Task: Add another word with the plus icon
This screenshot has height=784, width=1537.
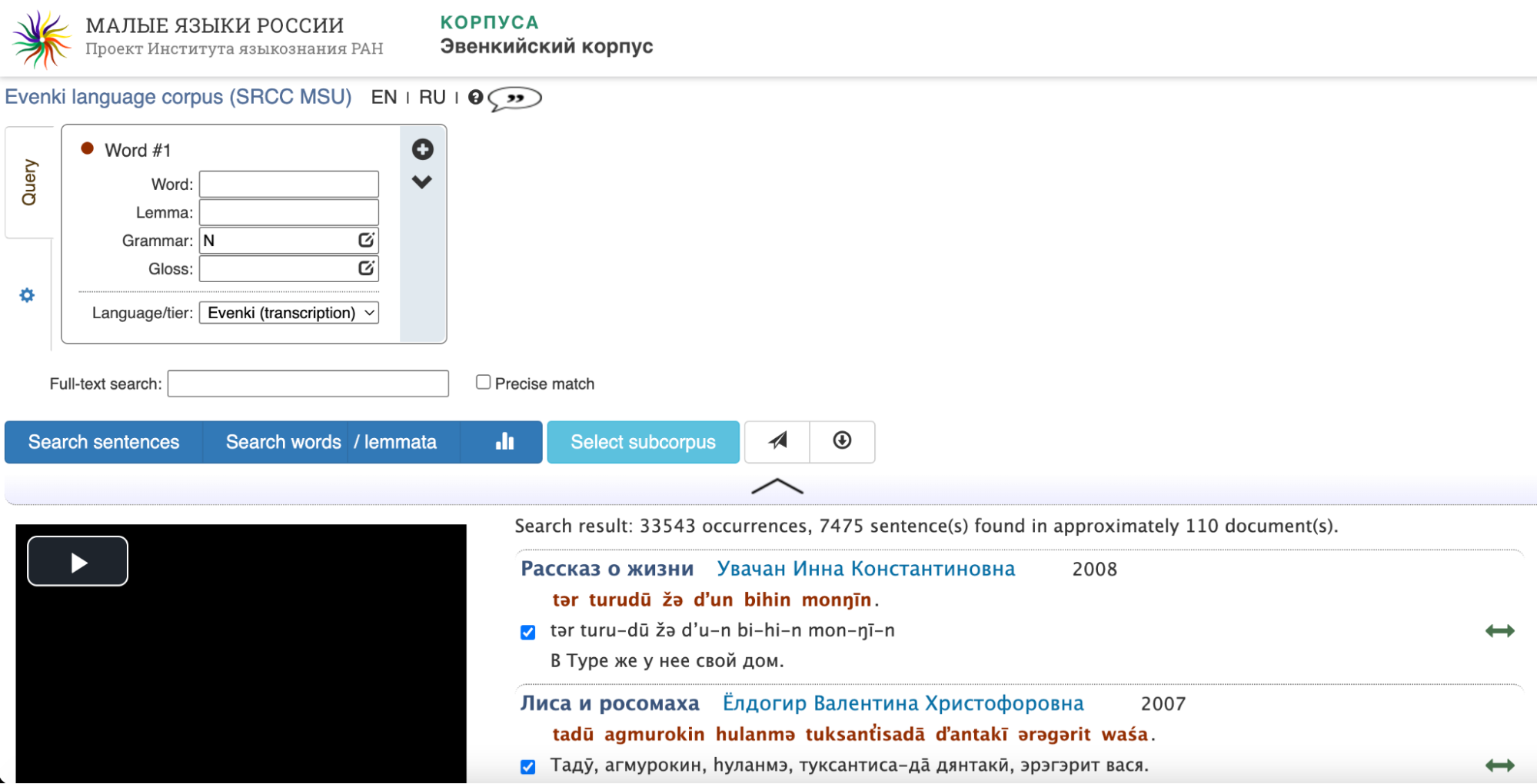Action: [423, 149]
